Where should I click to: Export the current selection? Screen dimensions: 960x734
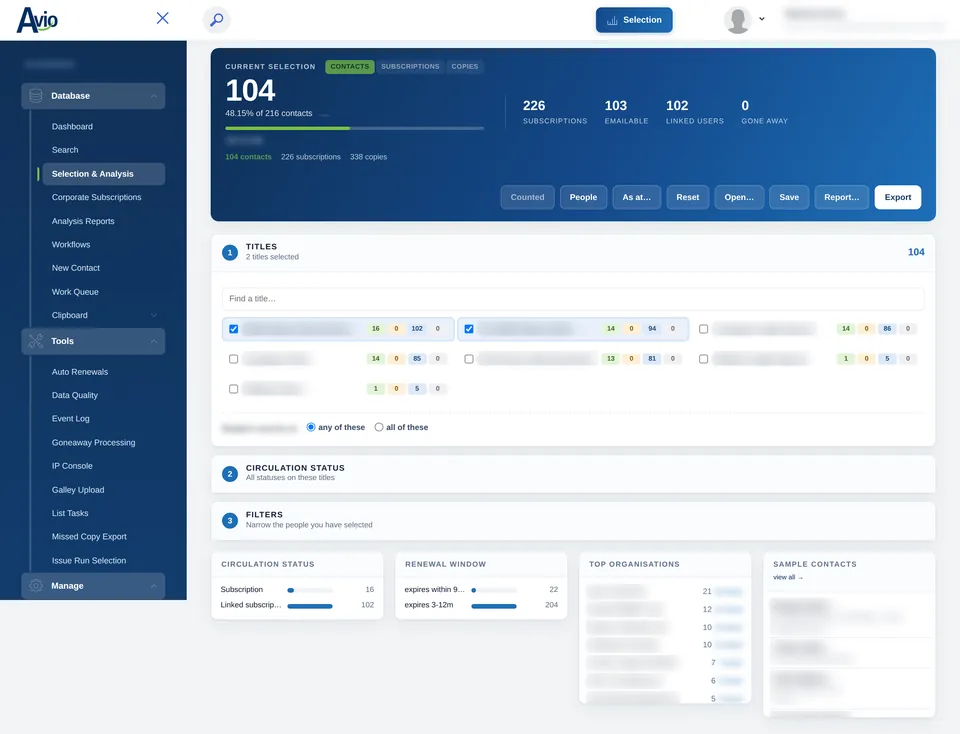coord(898,197)
